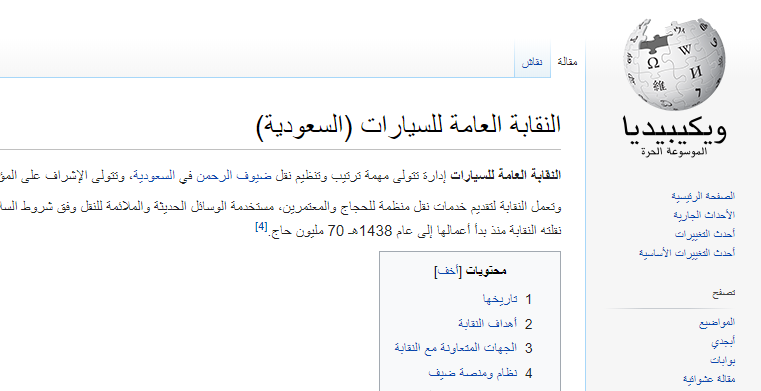The image size is (761, 391).
Task: Click article title النقابة العامة للسيارات (السعودية)
Action: tap(409, 125)
